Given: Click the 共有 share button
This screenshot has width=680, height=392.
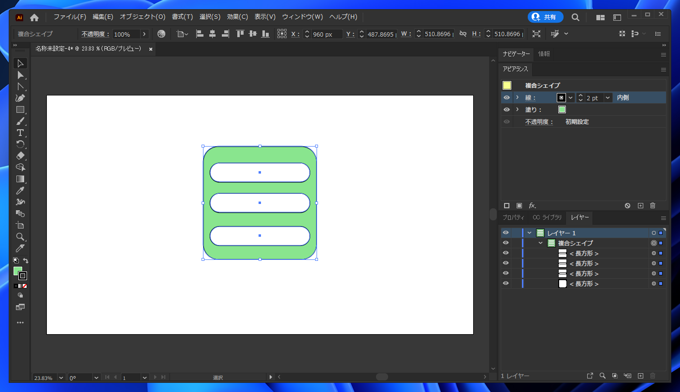Looking at the screenshot, I should (x=545, y=17).
